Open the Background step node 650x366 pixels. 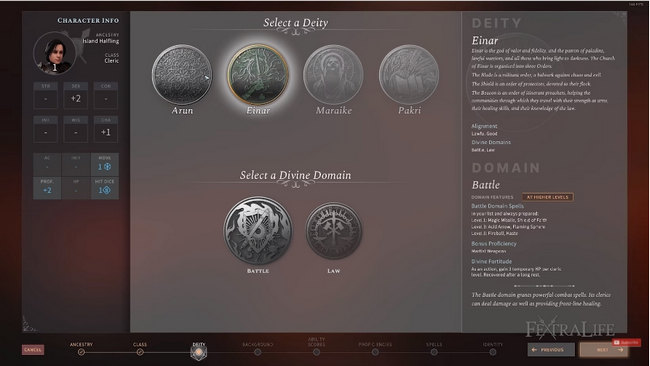257,352
